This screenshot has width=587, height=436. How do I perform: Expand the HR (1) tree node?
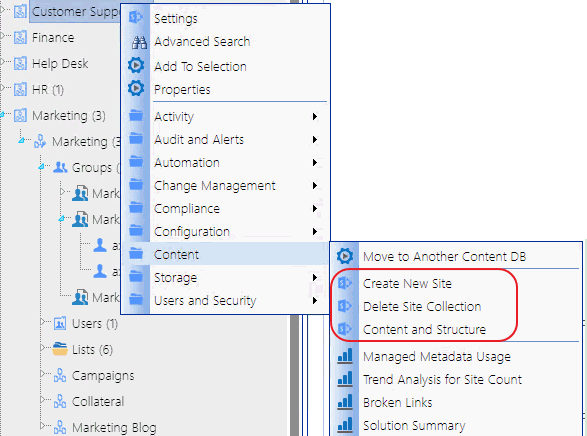(3, 88)
